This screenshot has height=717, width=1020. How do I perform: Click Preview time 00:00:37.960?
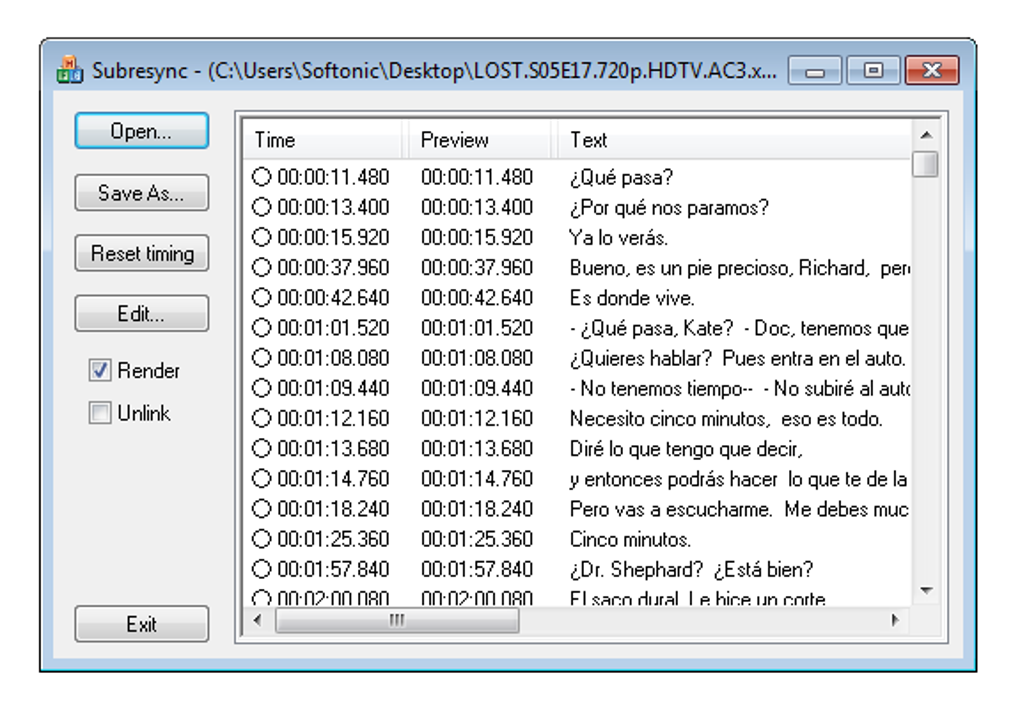[477, 267]
